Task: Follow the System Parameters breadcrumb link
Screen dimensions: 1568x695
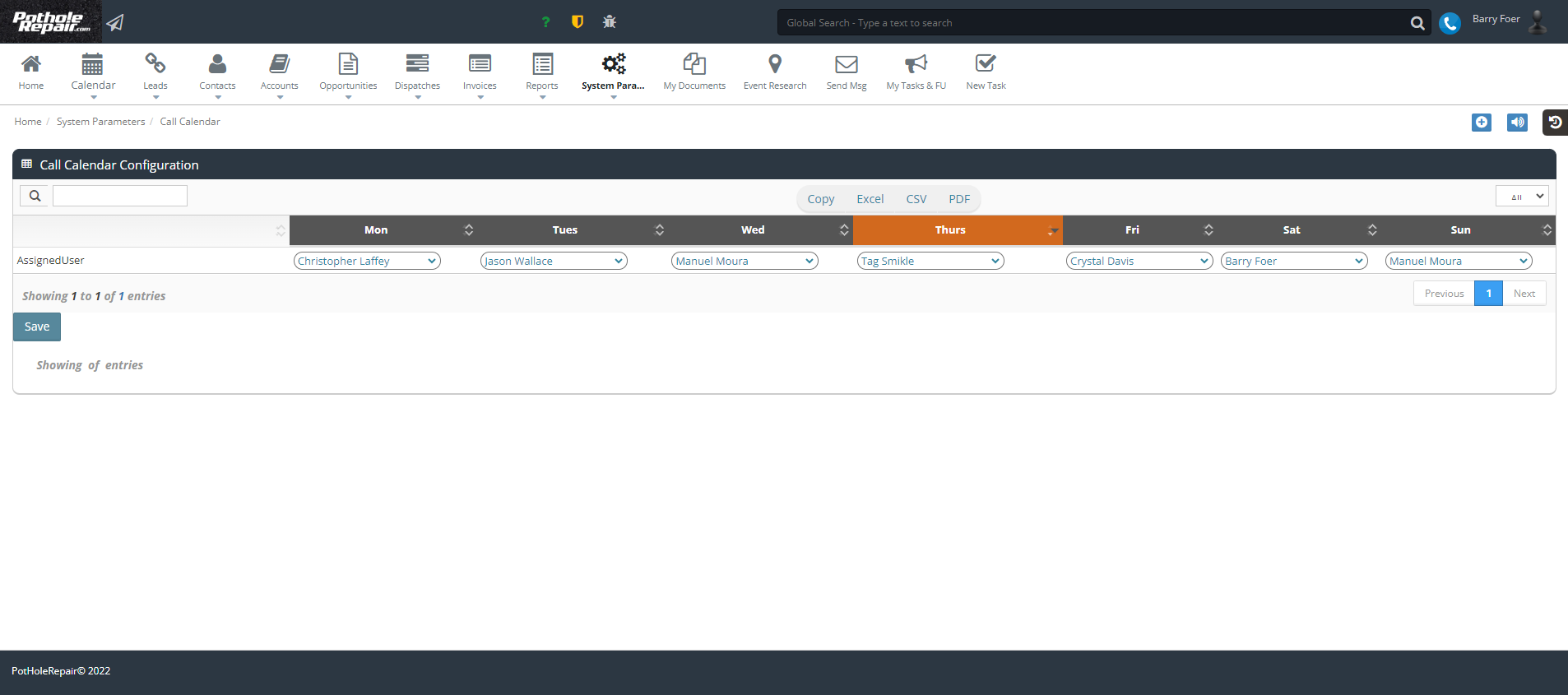Action: pyautogui.click(x=100, y=122)
